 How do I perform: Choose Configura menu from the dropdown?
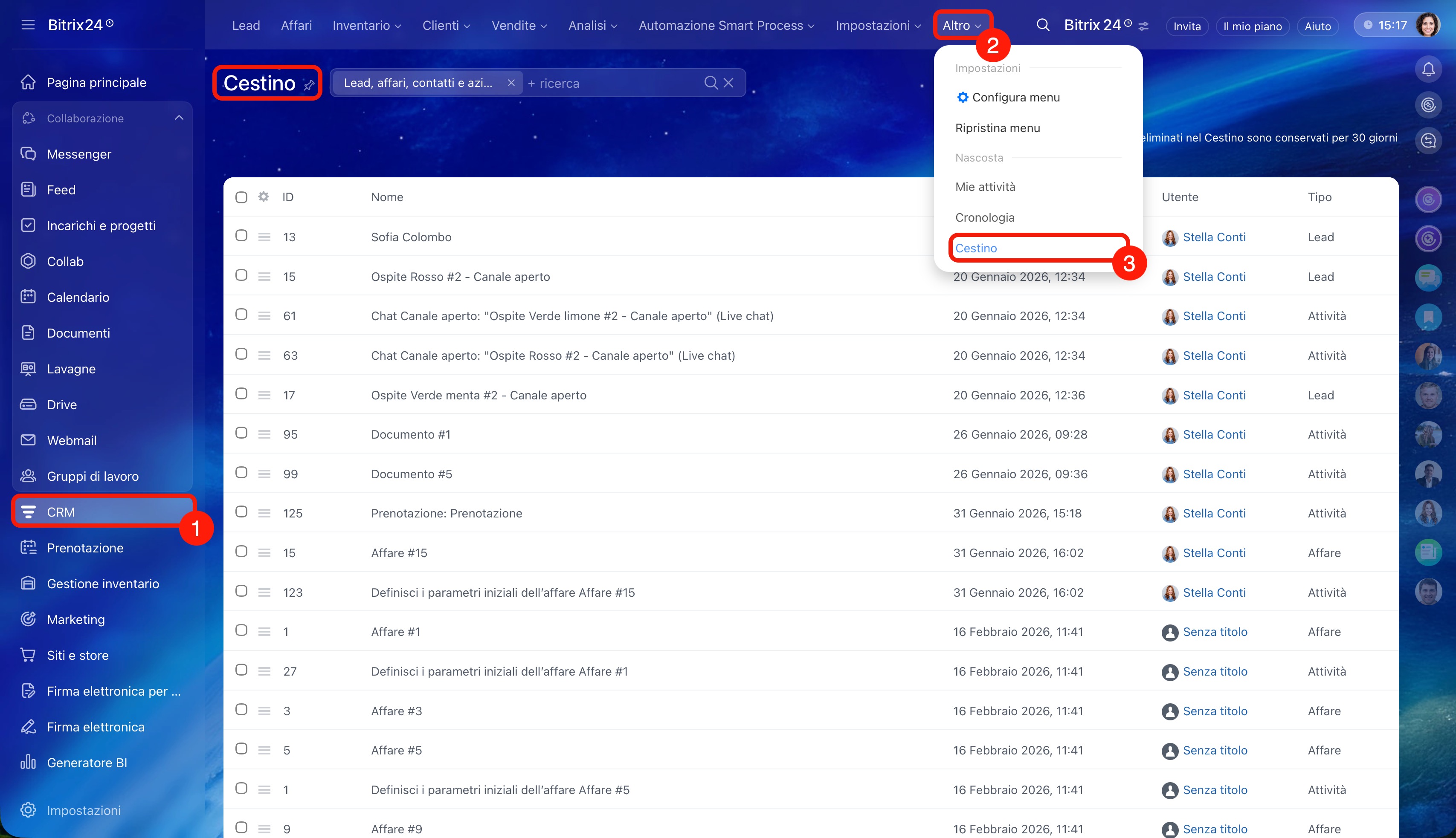(1015, 97)
